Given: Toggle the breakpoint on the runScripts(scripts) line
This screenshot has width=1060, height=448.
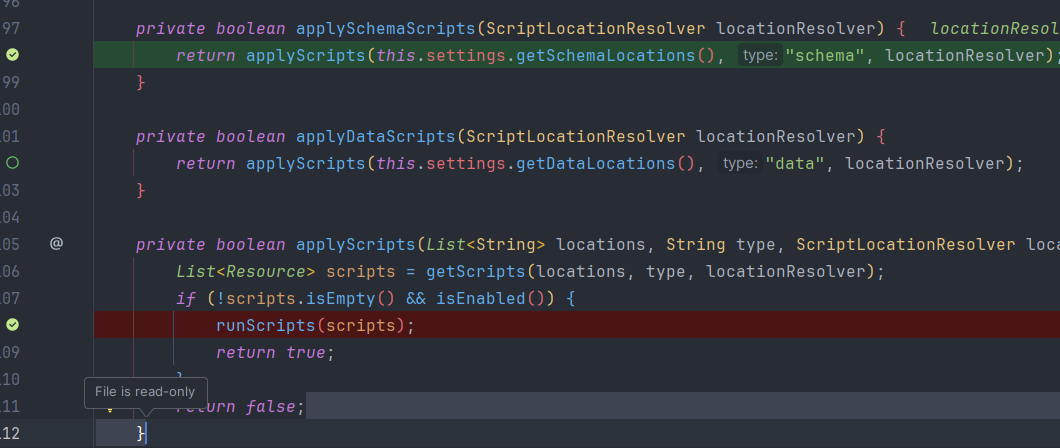Looking at the screenshot, I should 12,325.
